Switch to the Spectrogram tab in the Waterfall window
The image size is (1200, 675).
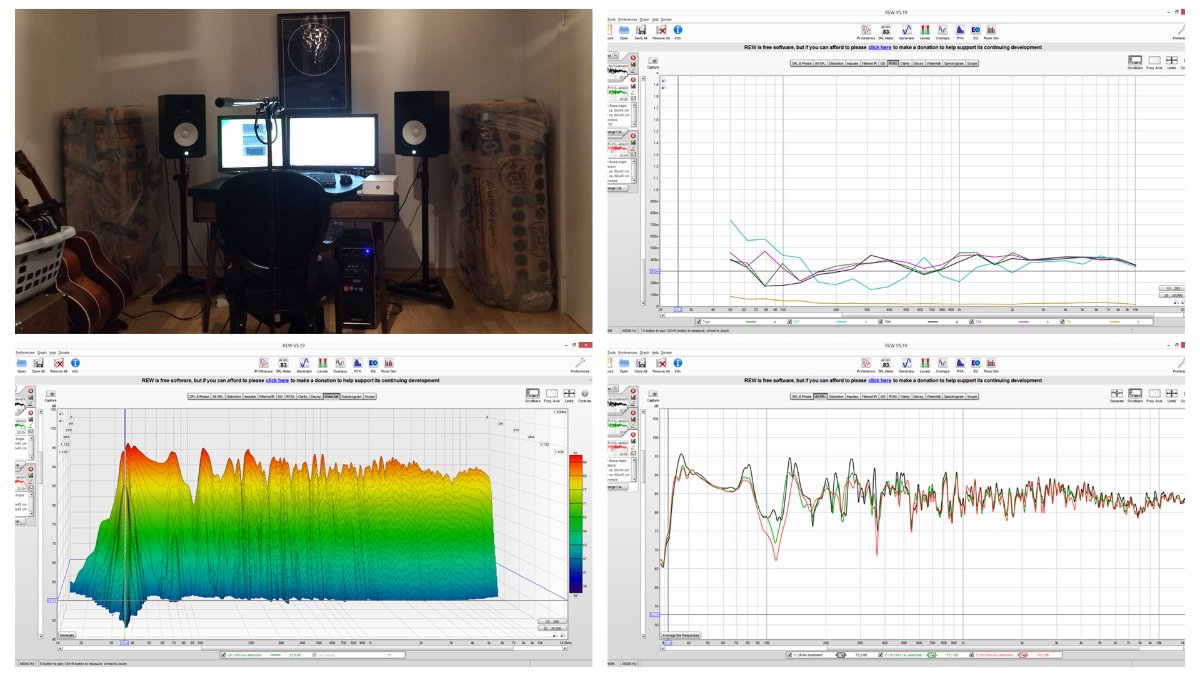tap(351, 397)
